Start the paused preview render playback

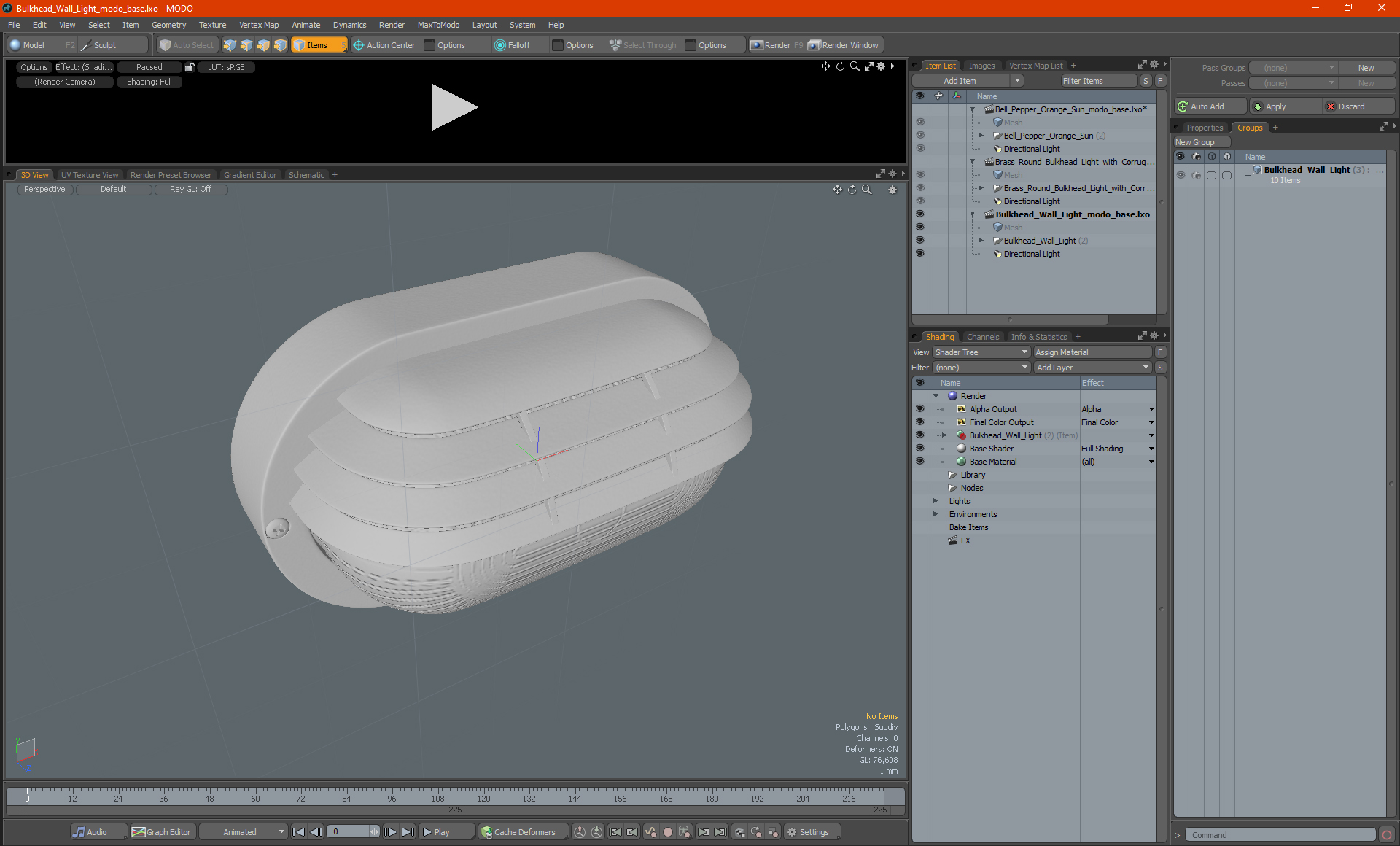(x=454, y=107)
